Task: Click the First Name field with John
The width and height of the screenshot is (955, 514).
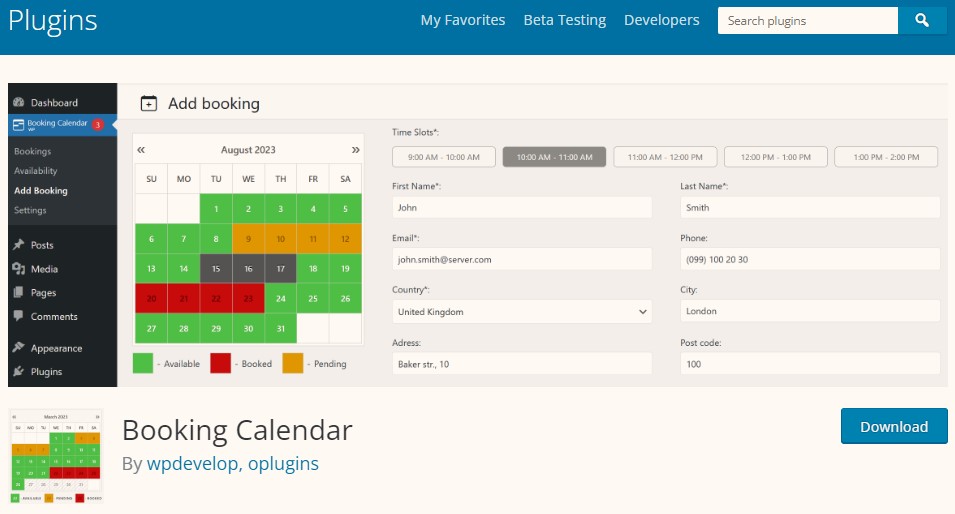Action: click(522, 208)
